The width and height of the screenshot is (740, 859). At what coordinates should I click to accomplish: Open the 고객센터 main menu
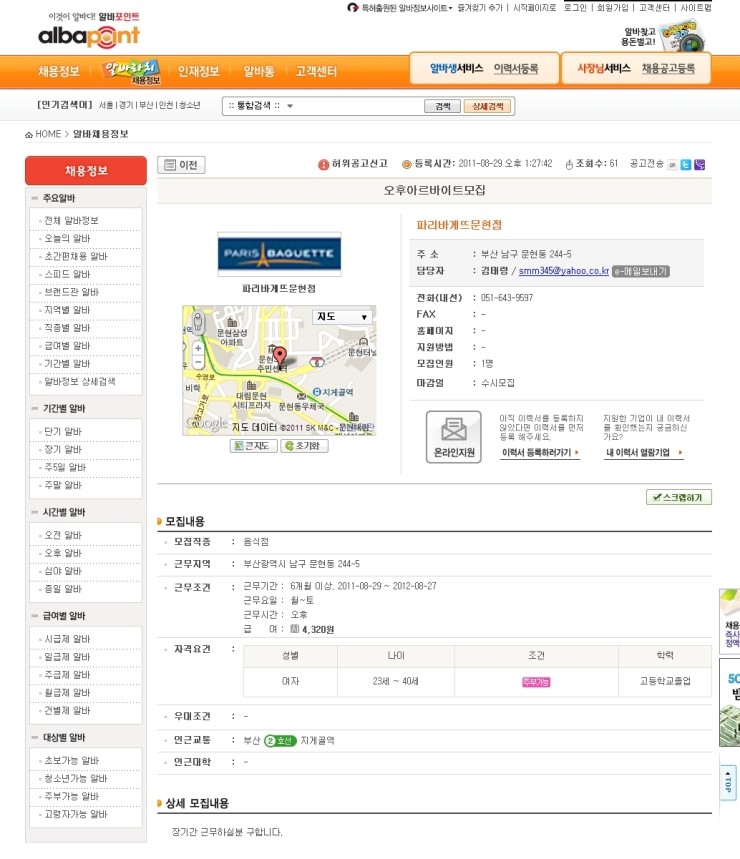pyautogui.click(x=316, y=71)
